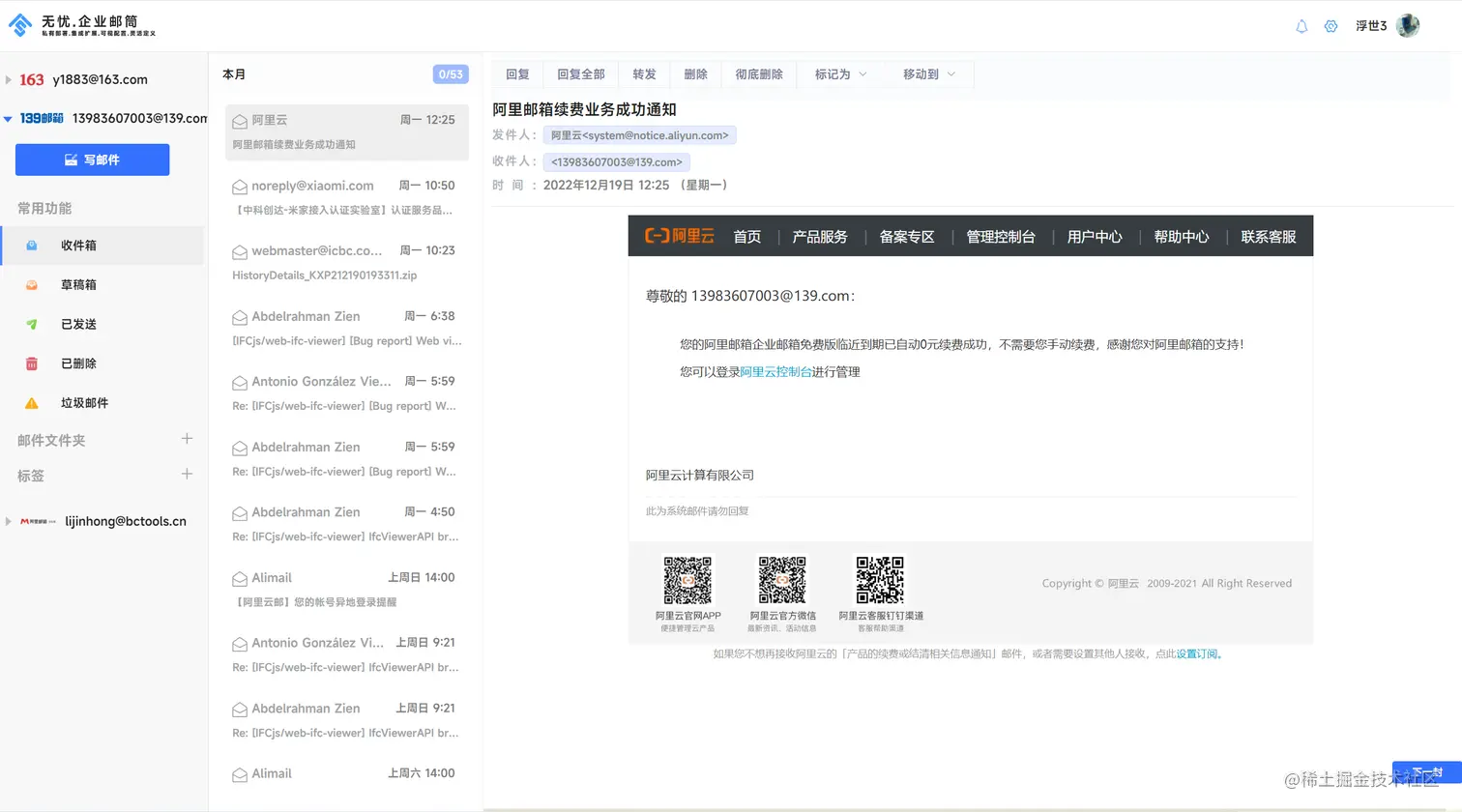Click the 0/53 unread counter badge
Image resolution: width=1462 pixels, height=812 pixels.
click(451, 74)
